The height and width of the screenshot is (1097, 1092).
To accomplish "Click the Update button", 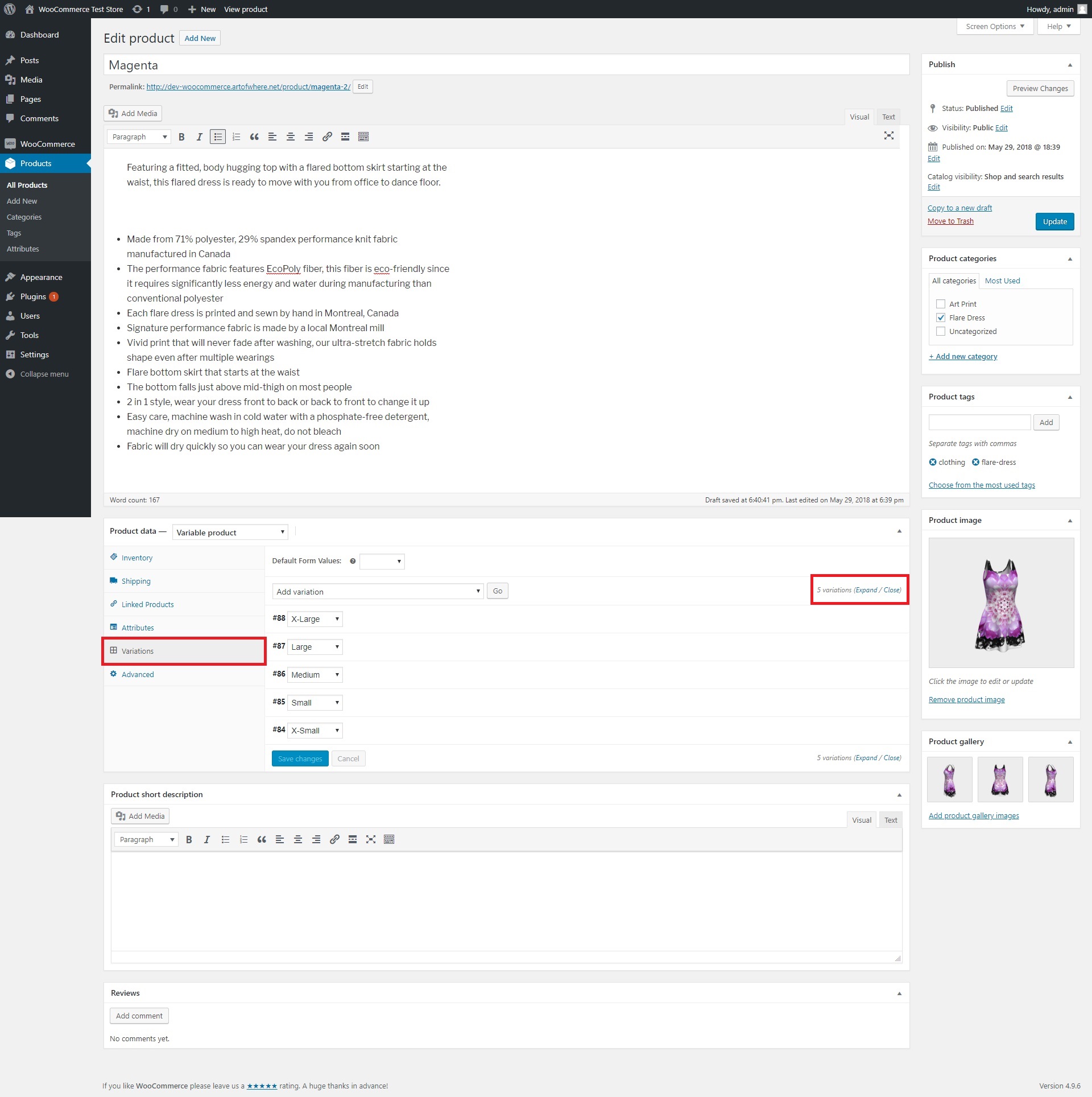I will point(1054,221).
